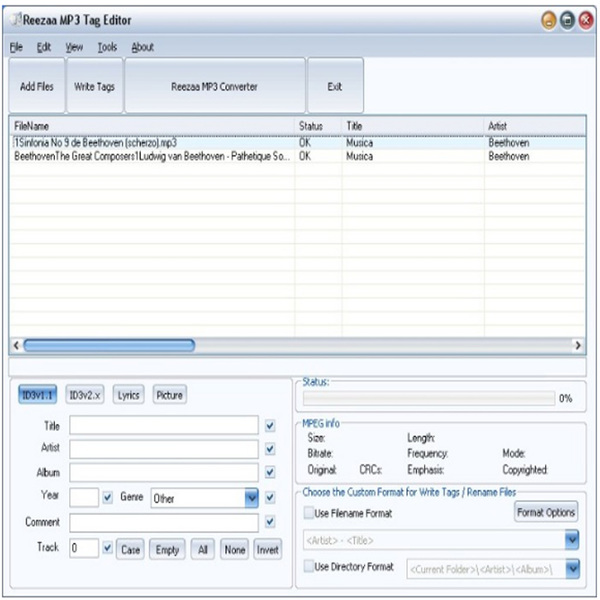The image size is (600, 600).
Task: Sort by the FileName column header
Action: pyautogui.click(x=152, y=126)
